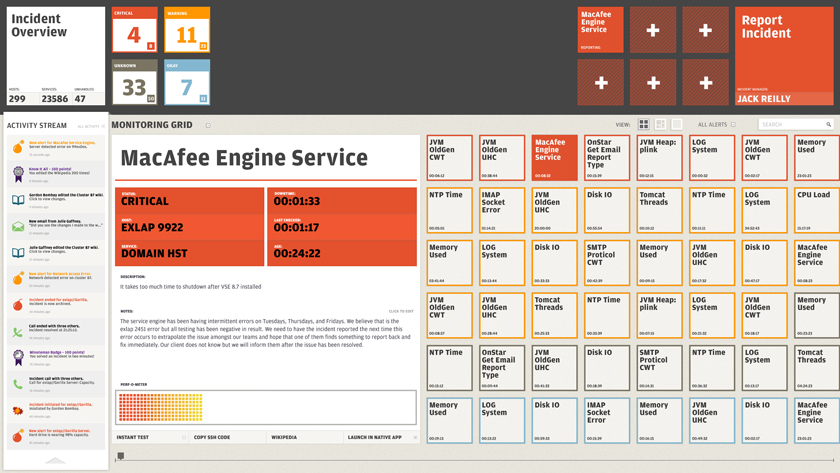Switch to the small-tile grid view

coord(643,124)
